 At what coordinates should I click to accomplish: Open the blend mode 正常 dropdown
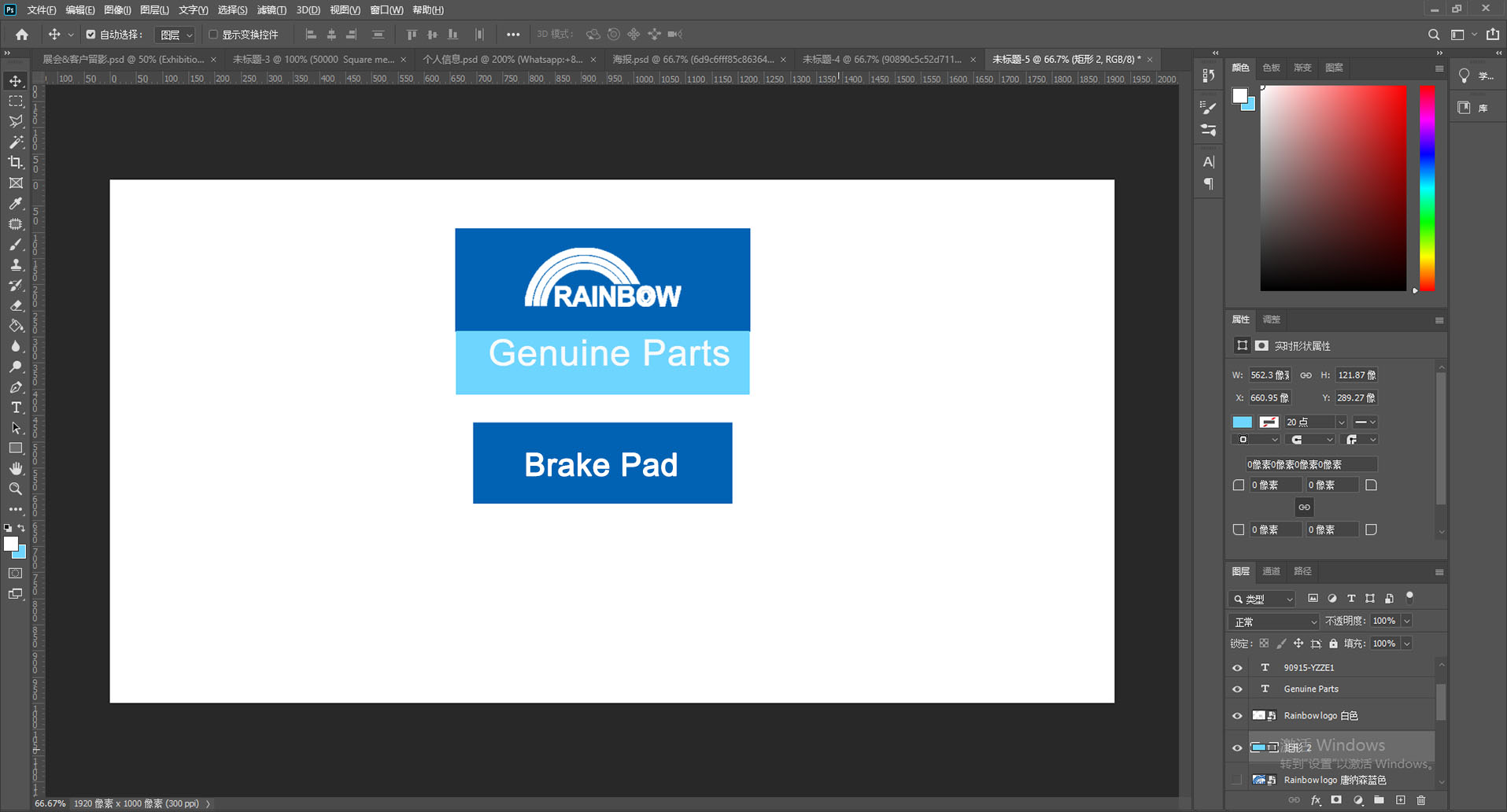(x=1274, y=622)
